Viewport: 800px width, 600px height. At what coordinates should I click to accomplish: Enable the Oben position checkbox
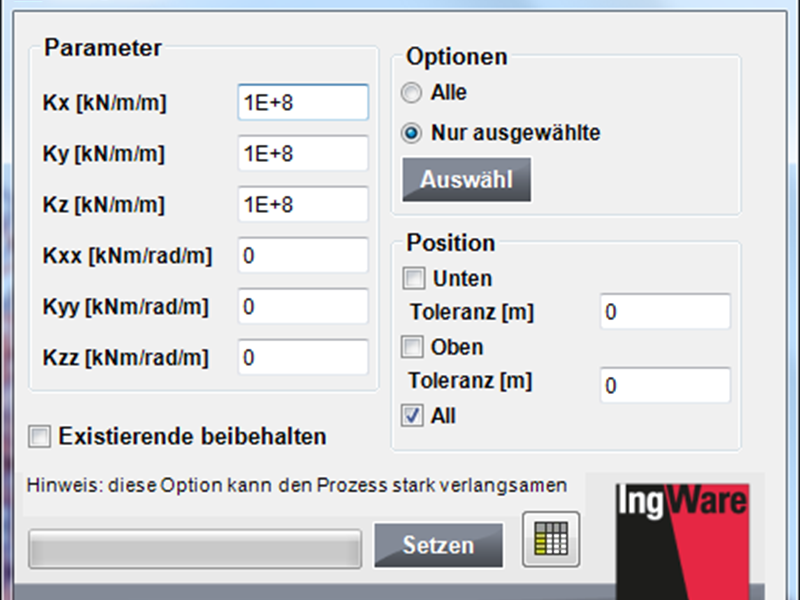click(413, 348)
